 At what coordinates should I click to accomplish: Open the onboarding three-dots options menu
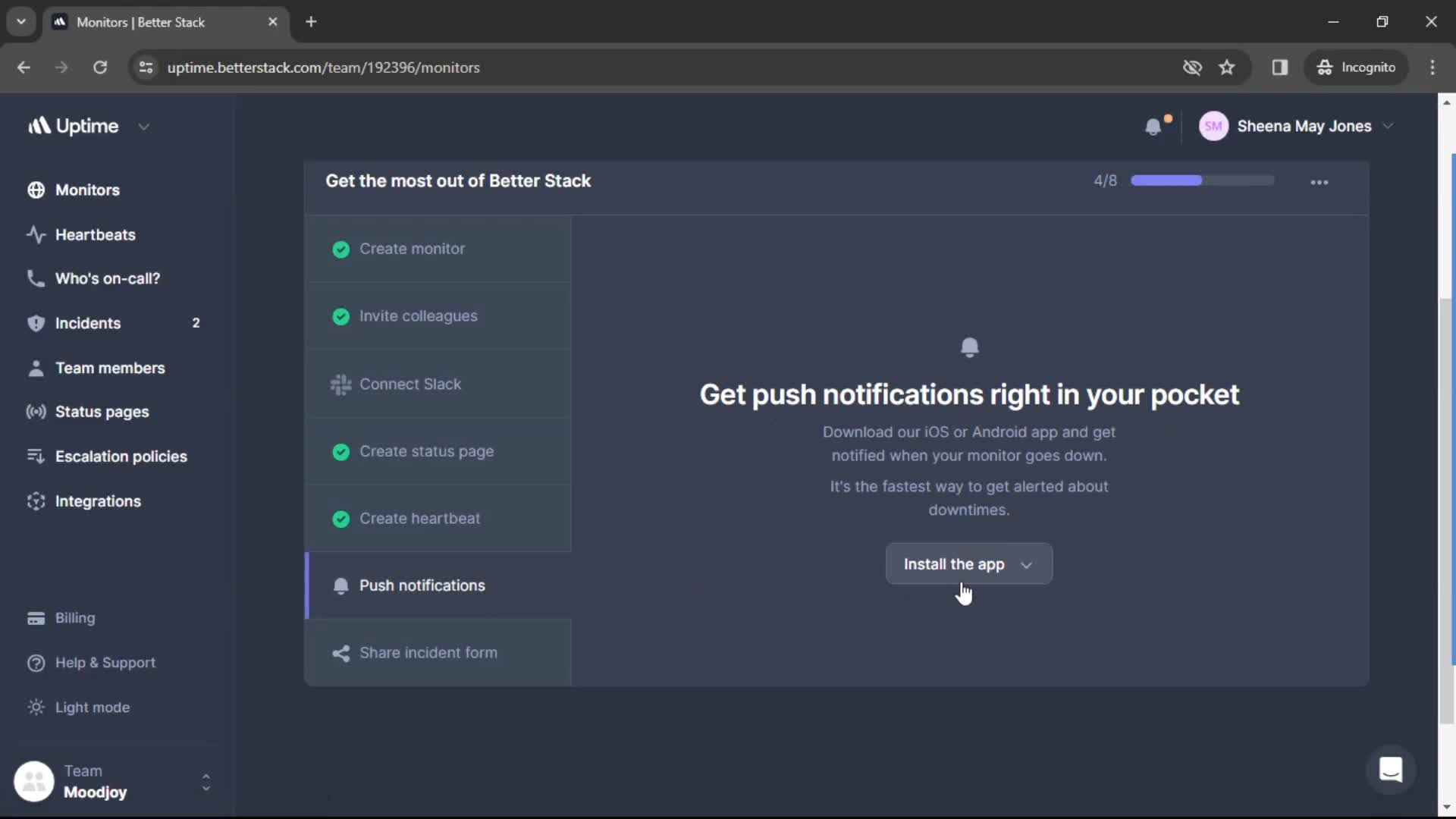coord(1319,182)
